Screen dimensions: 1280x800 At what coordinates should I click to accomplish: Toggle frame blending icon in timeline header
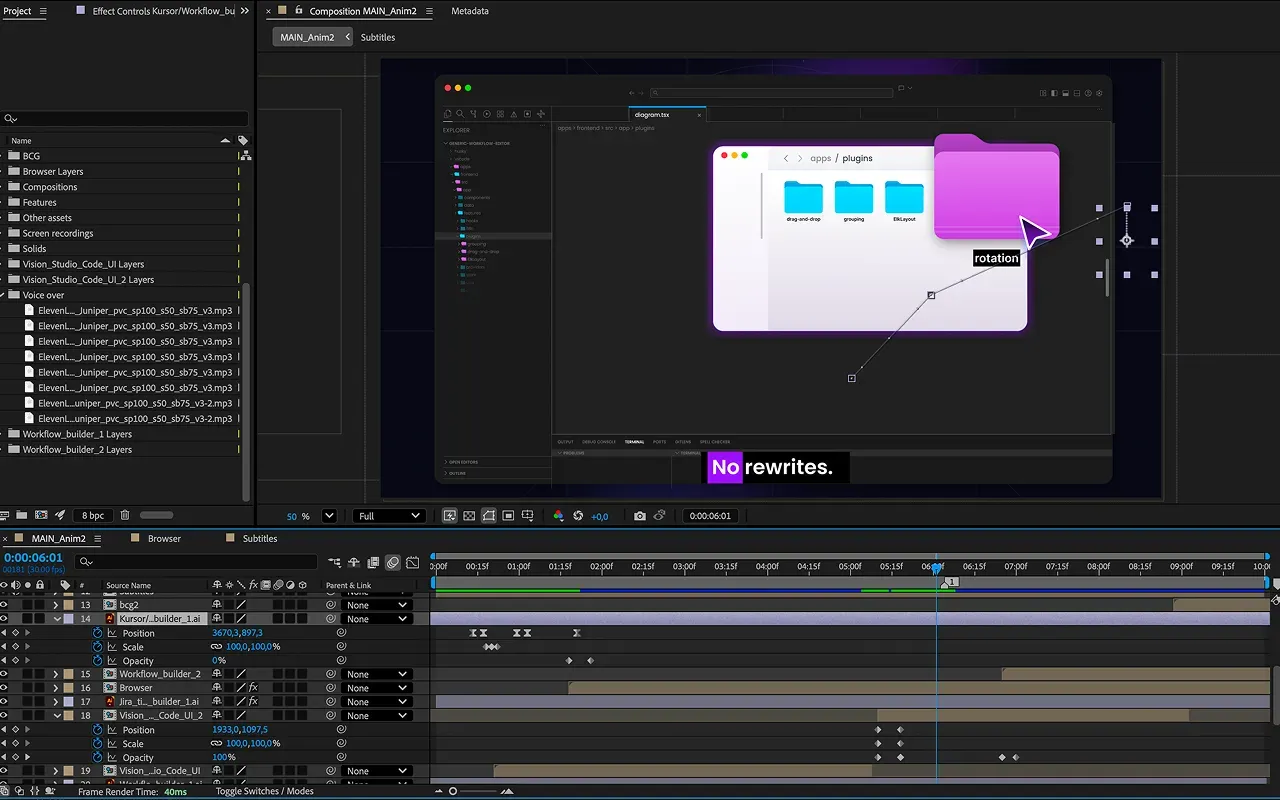point(373,563)
